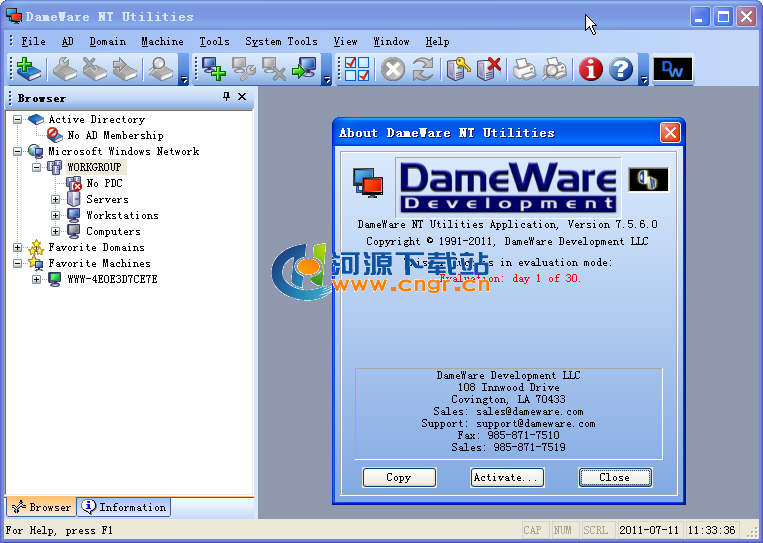
Task: Open machine toolbar overflow options arrow
Action: [x=327, y=70]
